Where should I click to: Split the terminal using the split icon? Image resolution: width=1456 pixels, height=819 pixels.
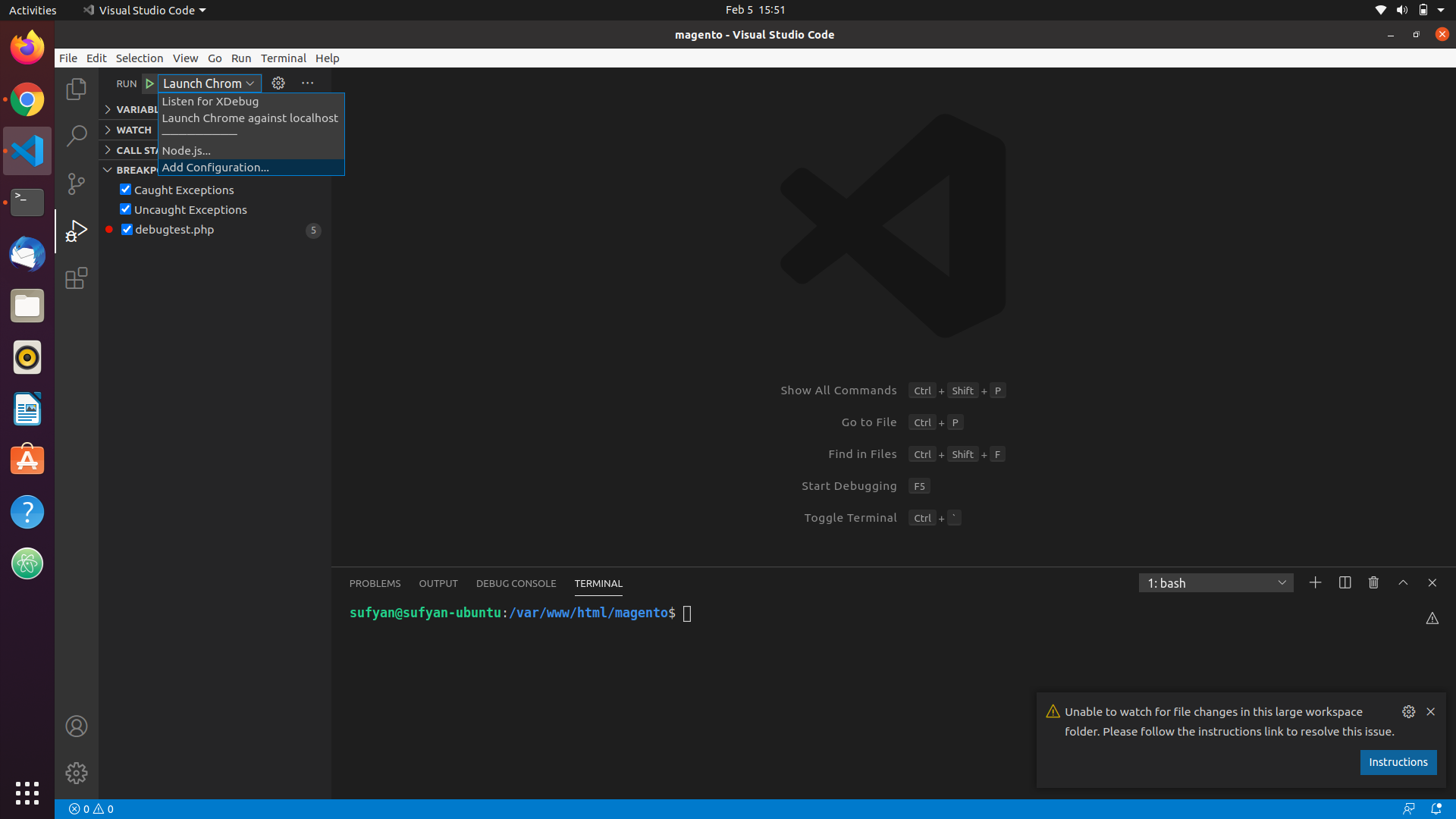tap(1344, 582)
